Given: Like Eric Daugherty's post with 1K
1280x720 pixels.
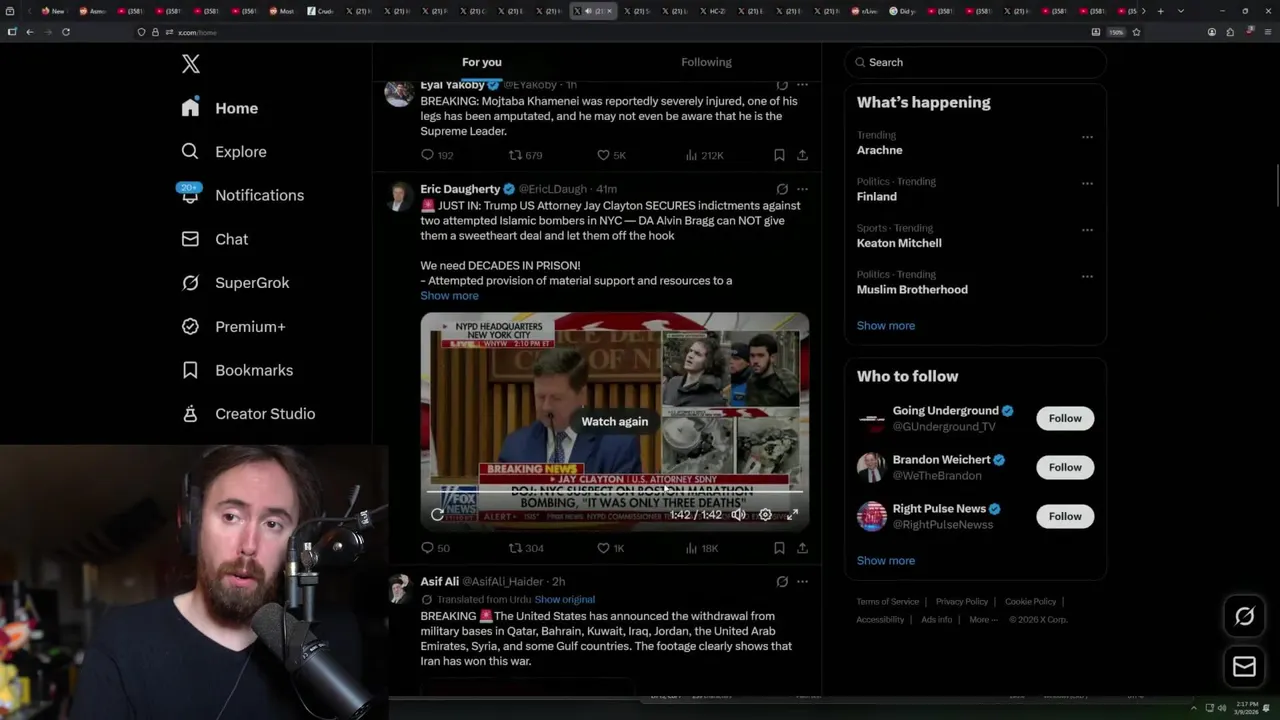Looking at the screenshot, I should 610,548.
